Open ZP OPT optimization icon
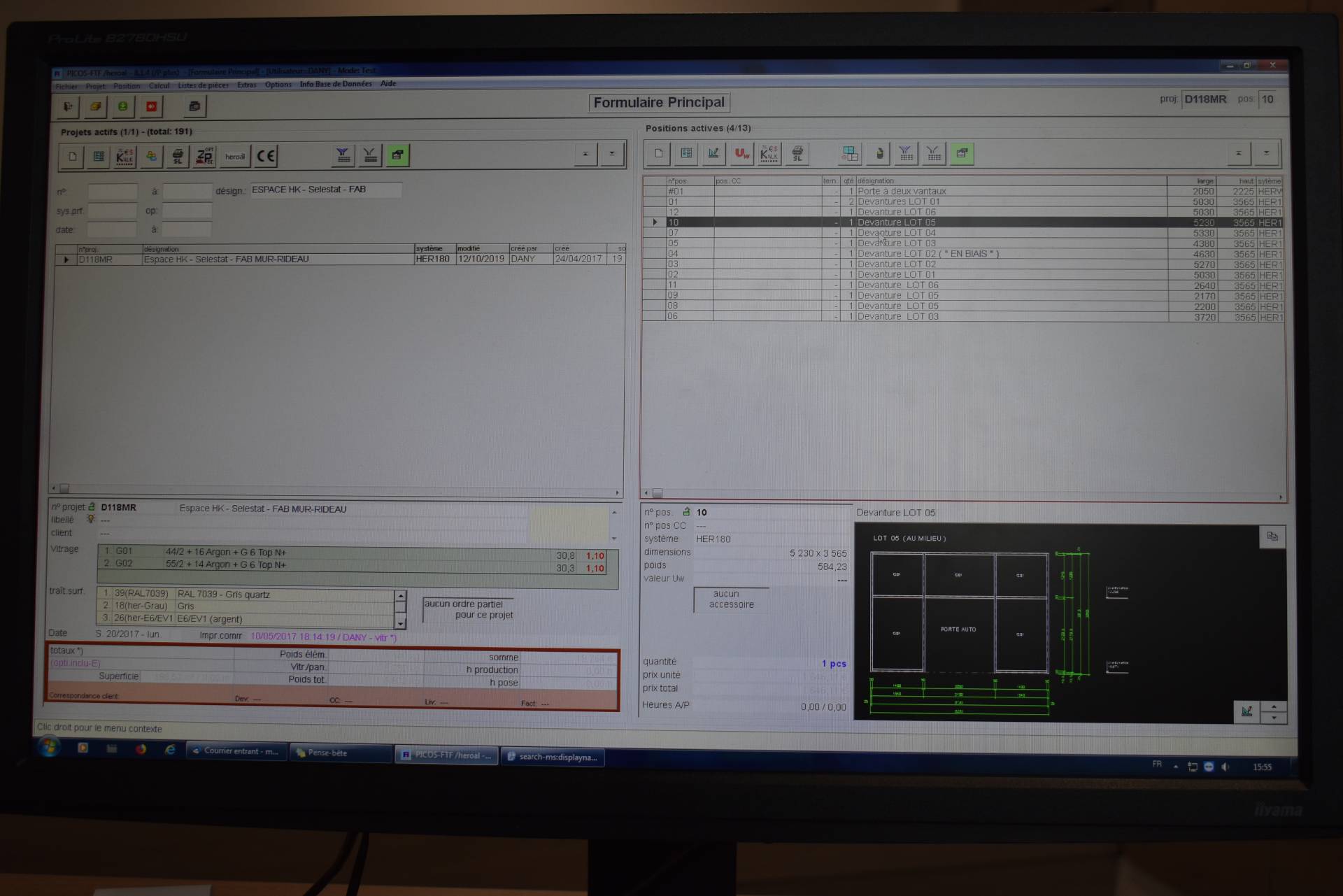 [x=204, y=156]
